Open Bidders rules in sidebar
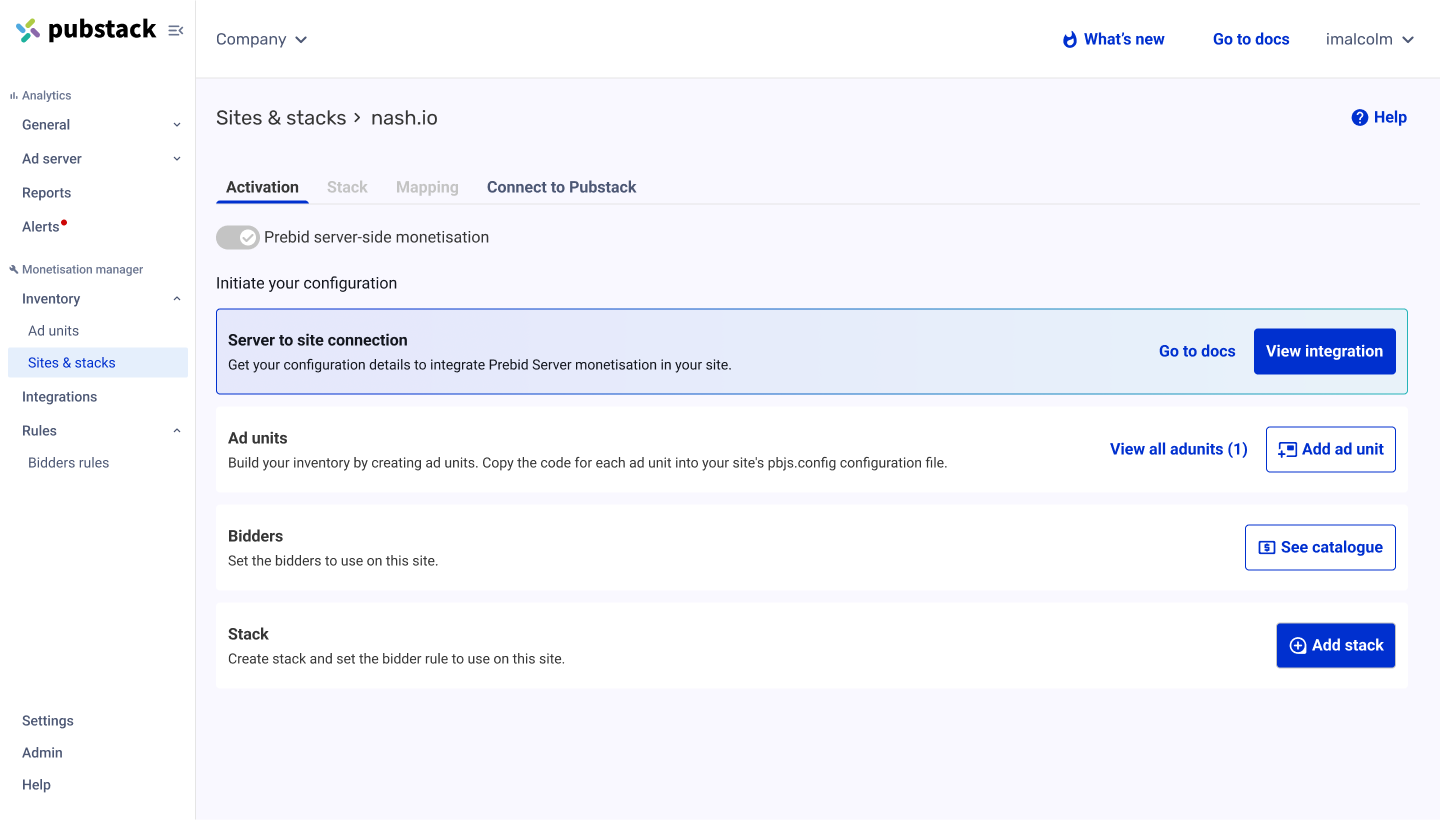The image size is (1440, 820). tap(68, 463)
